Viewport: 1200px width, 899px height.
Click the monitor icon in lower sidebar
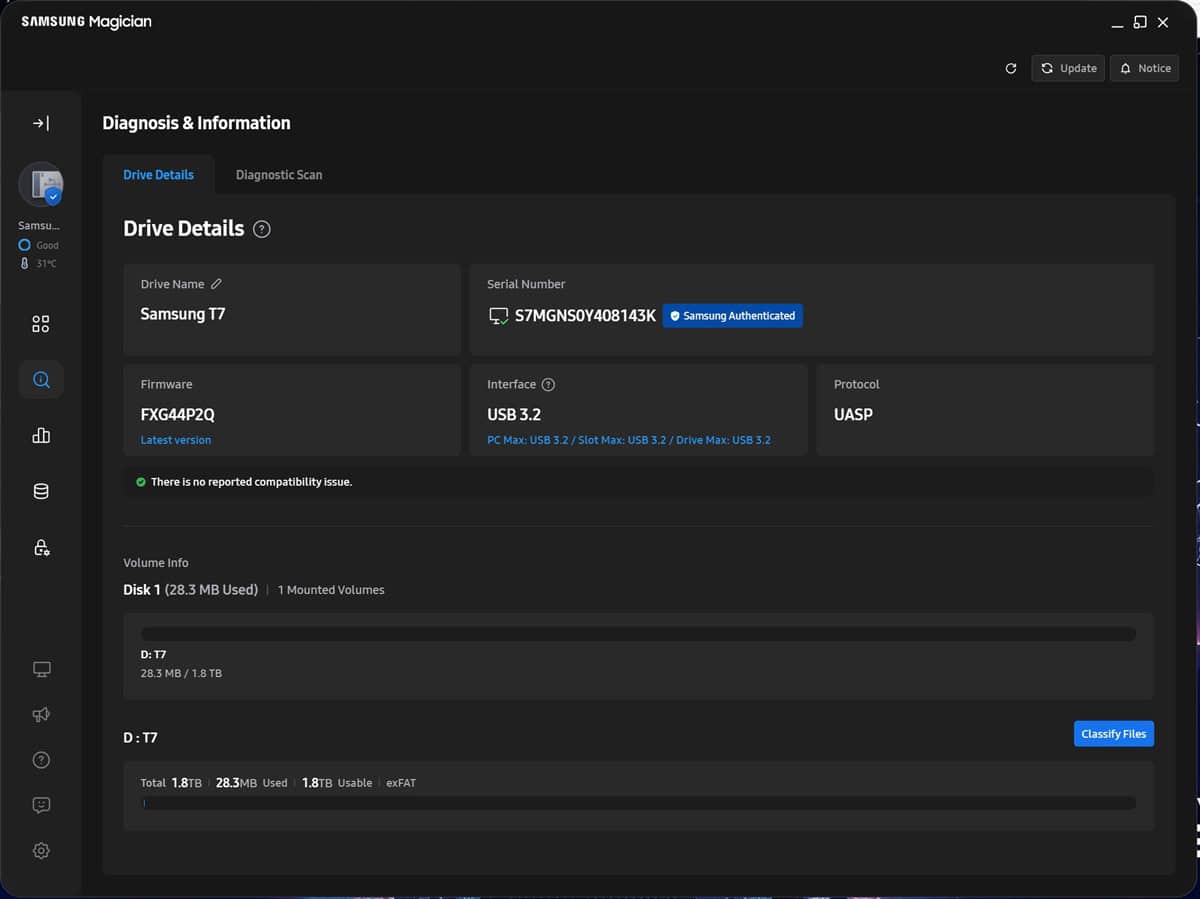coord(41,669)
